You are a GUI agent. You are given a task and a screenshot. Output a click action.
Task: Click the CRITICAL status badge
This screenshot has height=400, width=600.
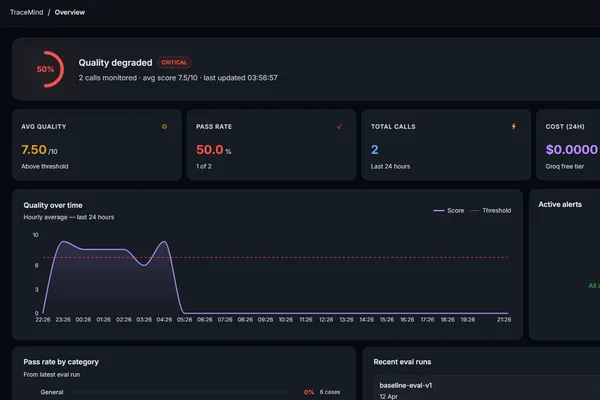[174, 62]
